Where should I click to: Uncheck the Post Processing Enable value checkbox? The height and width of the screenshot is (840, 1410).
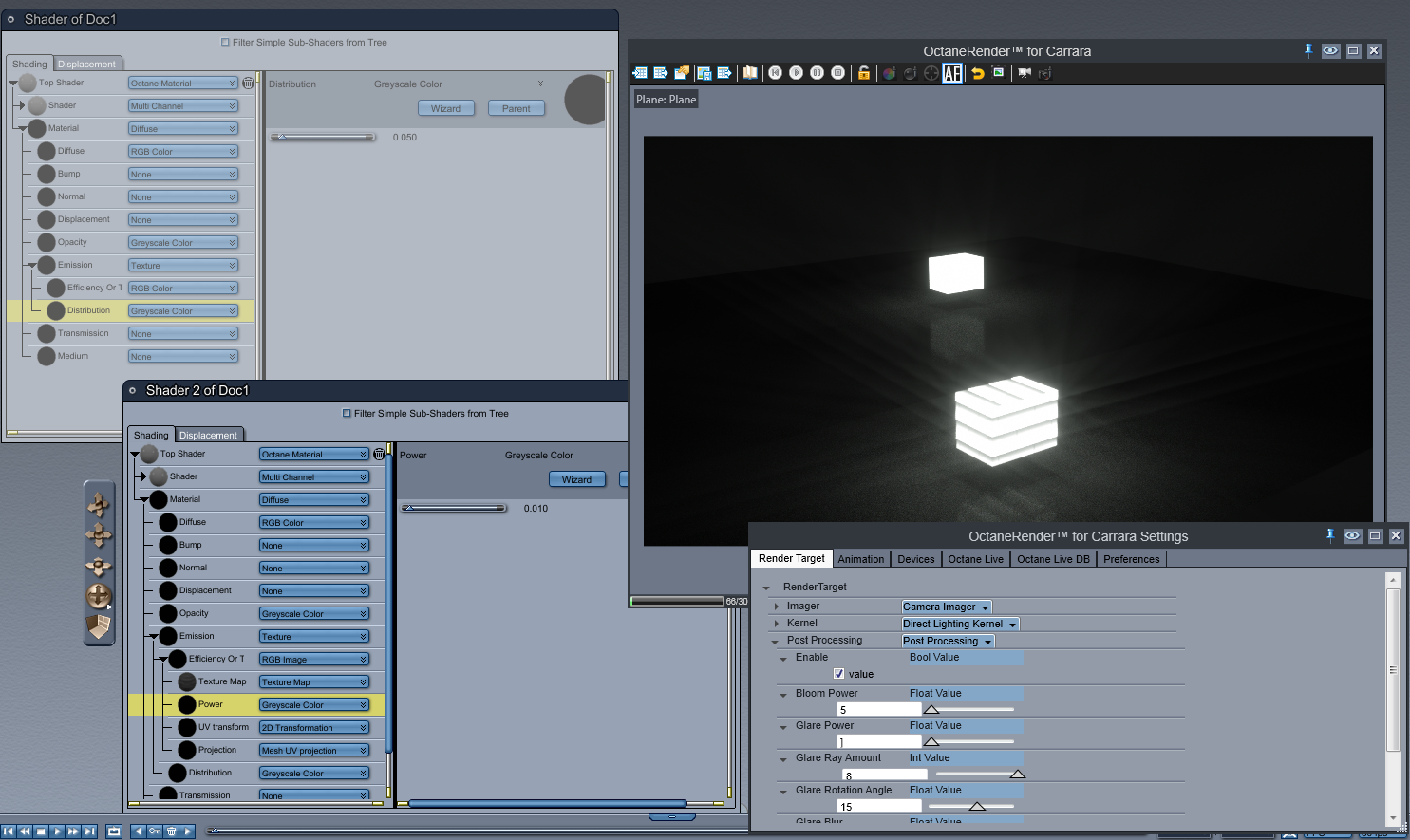tap(839, 674)
